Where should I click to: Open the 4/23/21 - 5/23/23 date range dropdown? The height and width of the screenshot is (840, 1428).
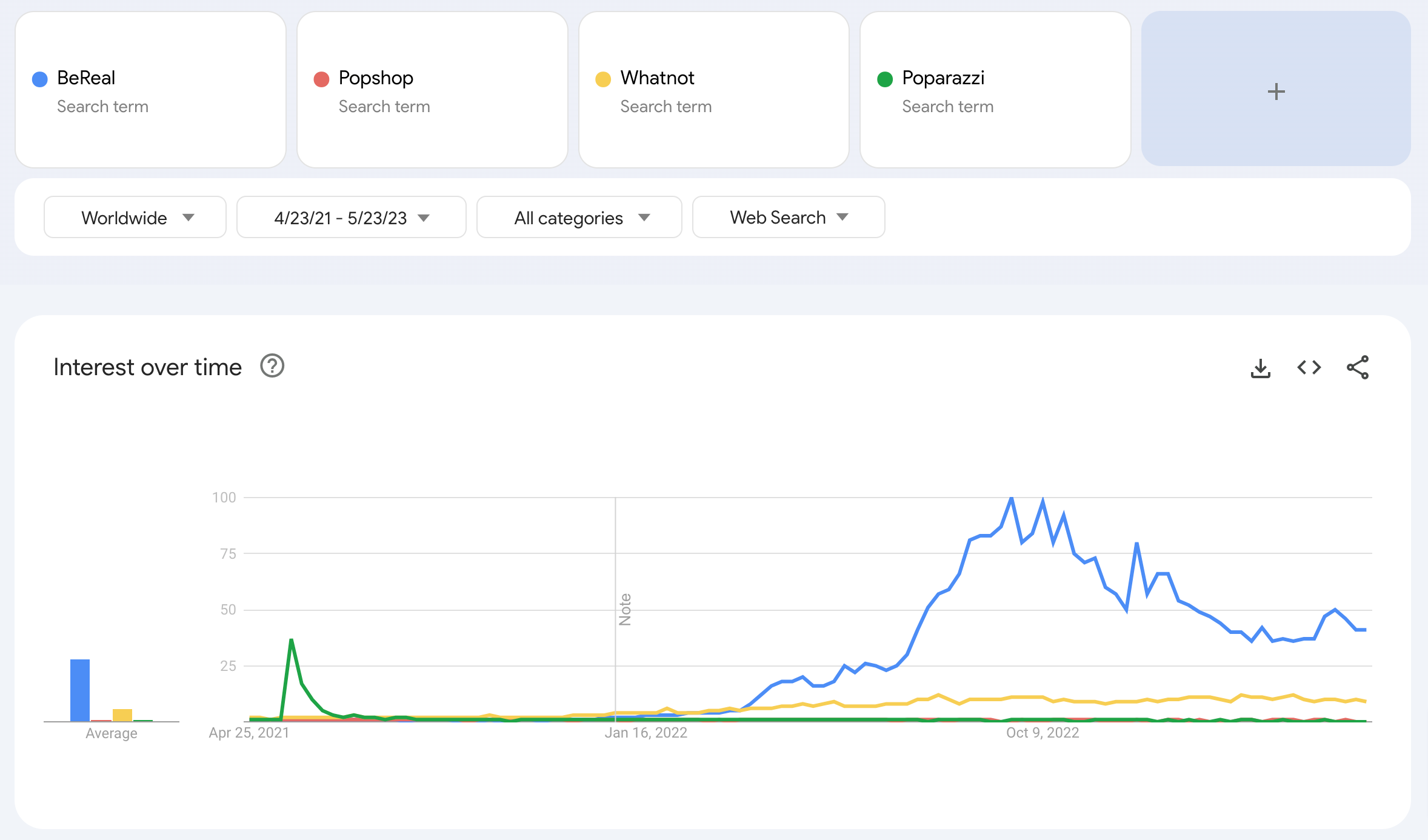coord(351,218)
